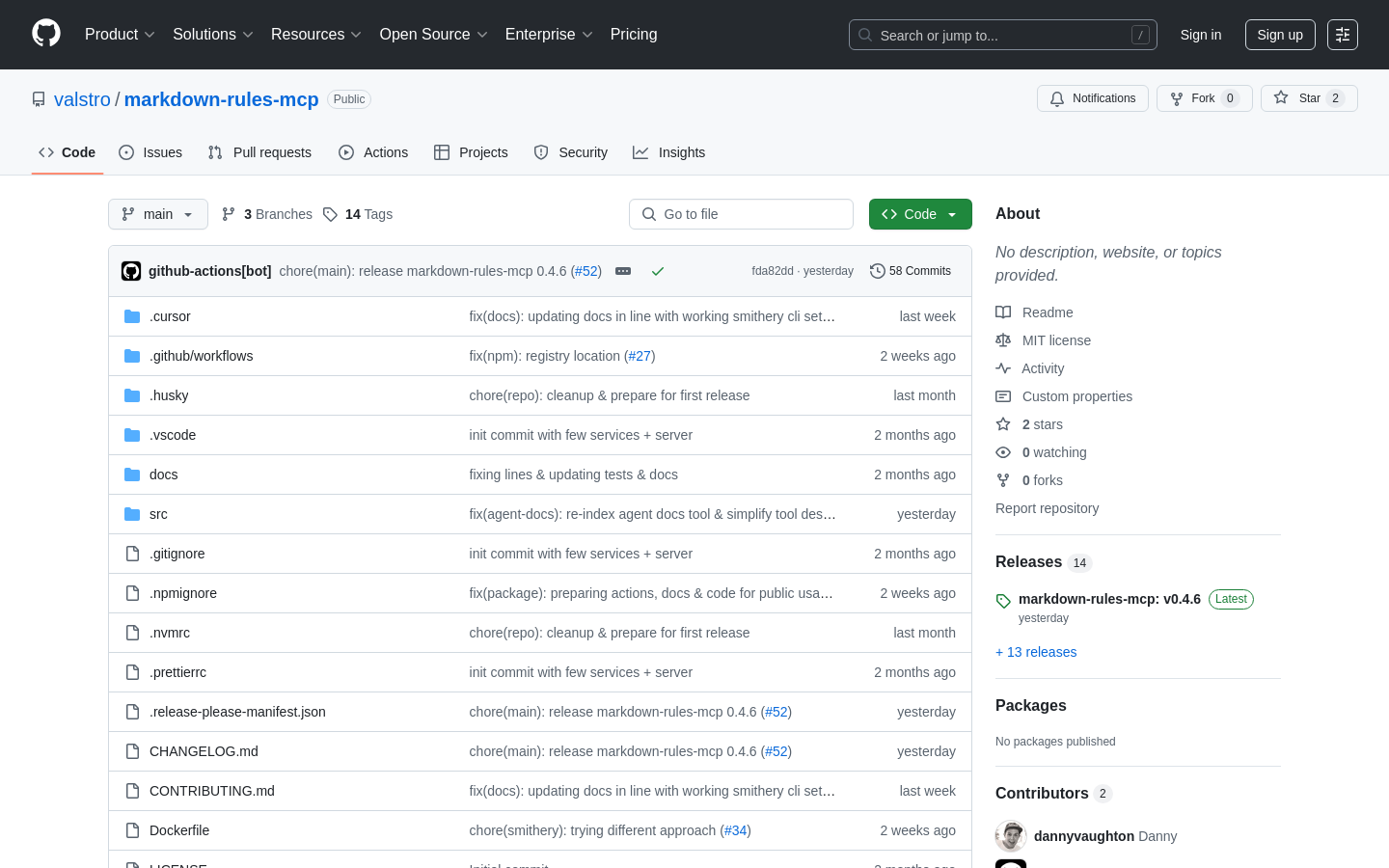Expand commit message ellipsis icon

[623, 271]
